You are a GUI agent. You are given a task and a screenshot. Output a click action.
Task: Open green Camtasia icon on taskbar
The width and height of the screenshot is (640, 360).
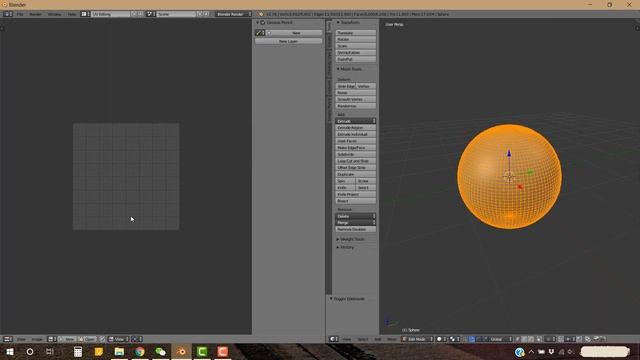pos(202,351)
